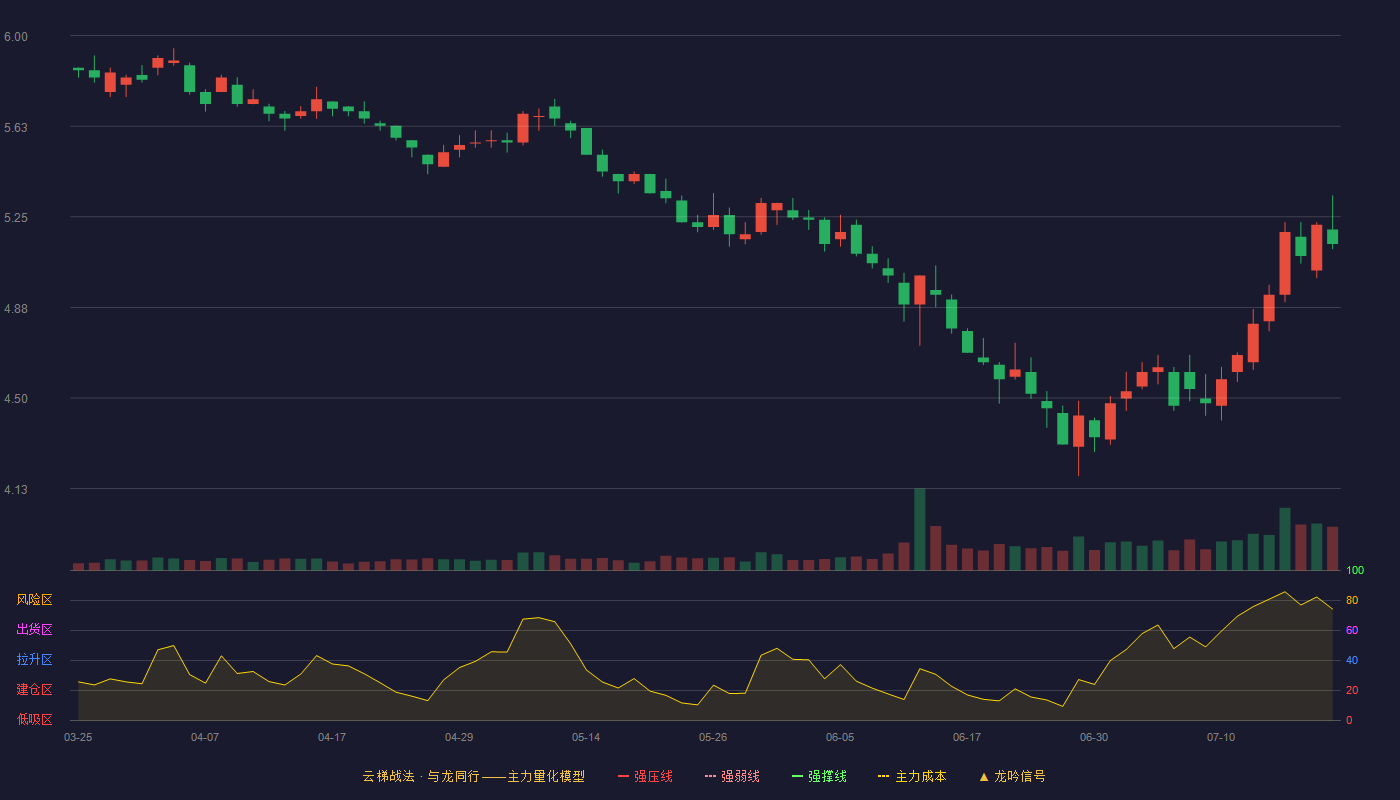
Task: Toggle the 强撑线 legend series
Action: click(819, 776)
